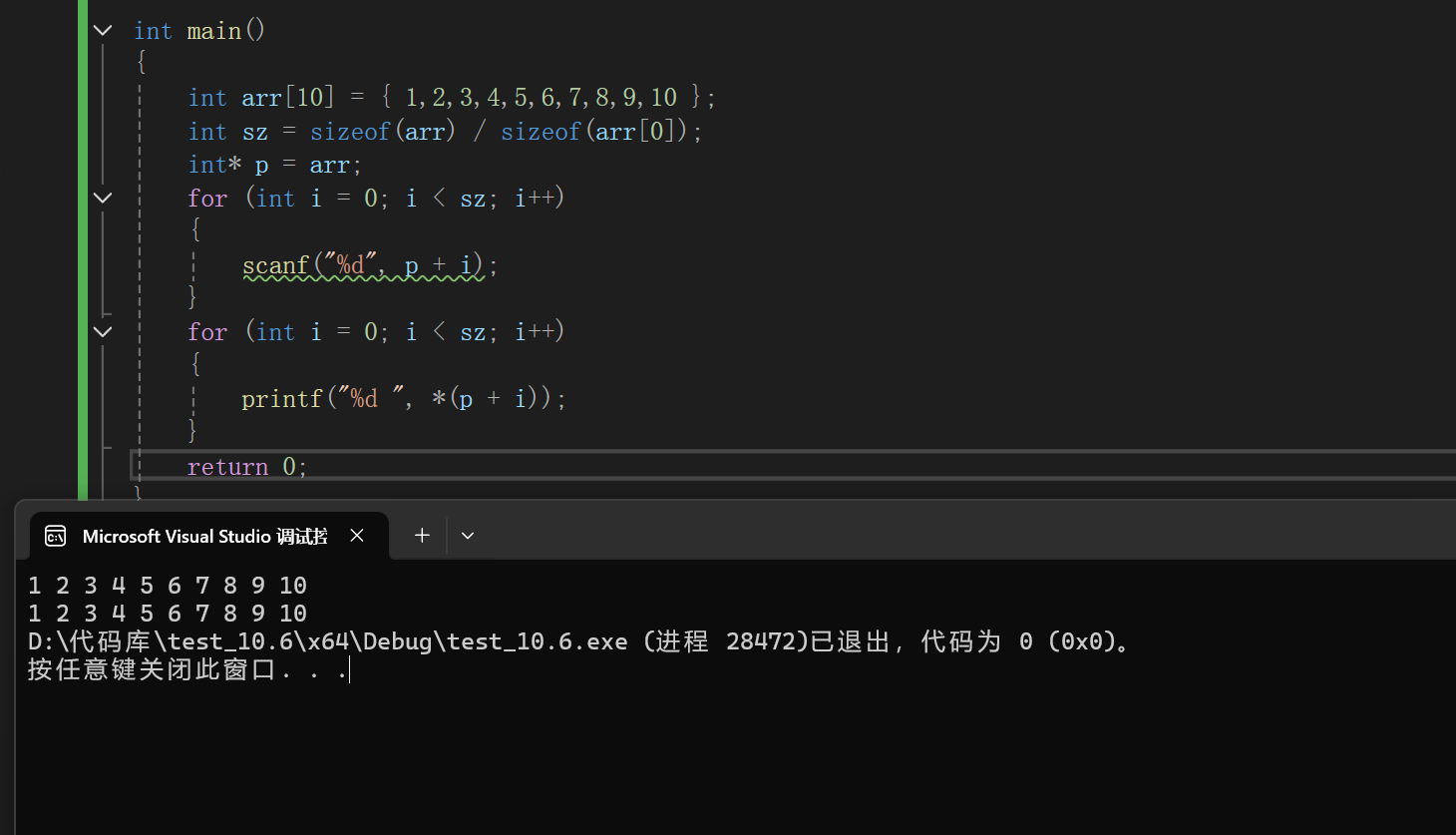Open a new terminal with the plus icon
The width and height of the screenshot is (1456, 835).
pos(421,536)
